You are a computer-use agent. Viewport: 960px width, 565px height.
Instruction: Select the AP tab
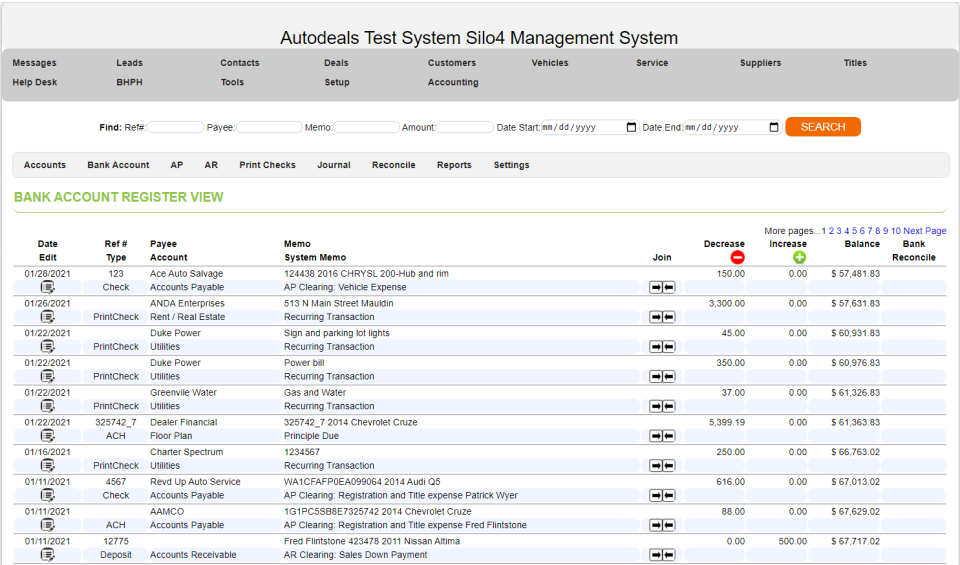coord(177,165)
